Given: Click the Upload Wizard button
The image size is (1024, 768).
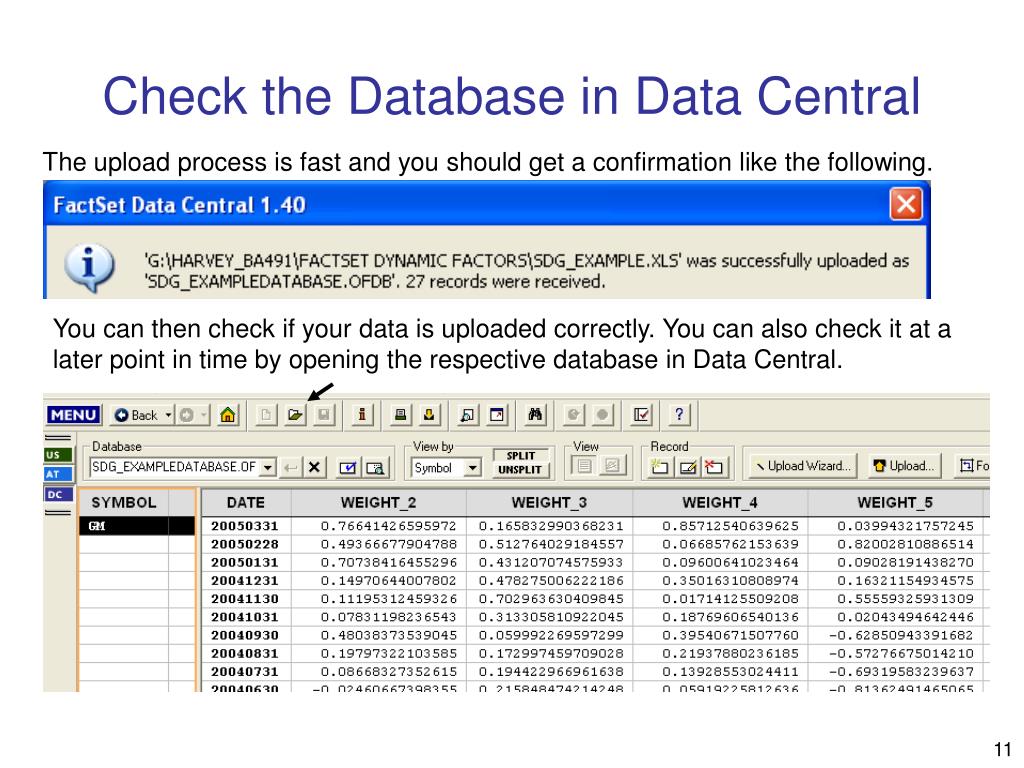Looking at the screenshot, I should tap(803, 466).
